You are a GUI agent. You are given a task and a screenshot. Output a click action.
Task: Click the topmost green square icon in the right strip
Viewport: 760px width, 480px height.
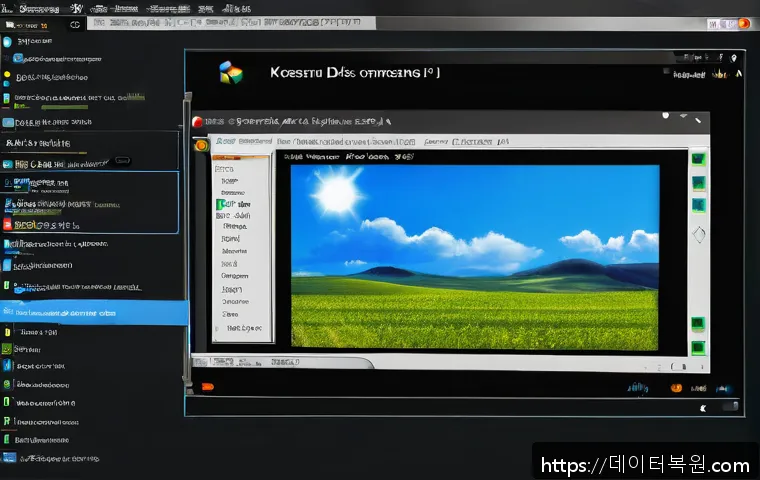(x=698, y=159)
